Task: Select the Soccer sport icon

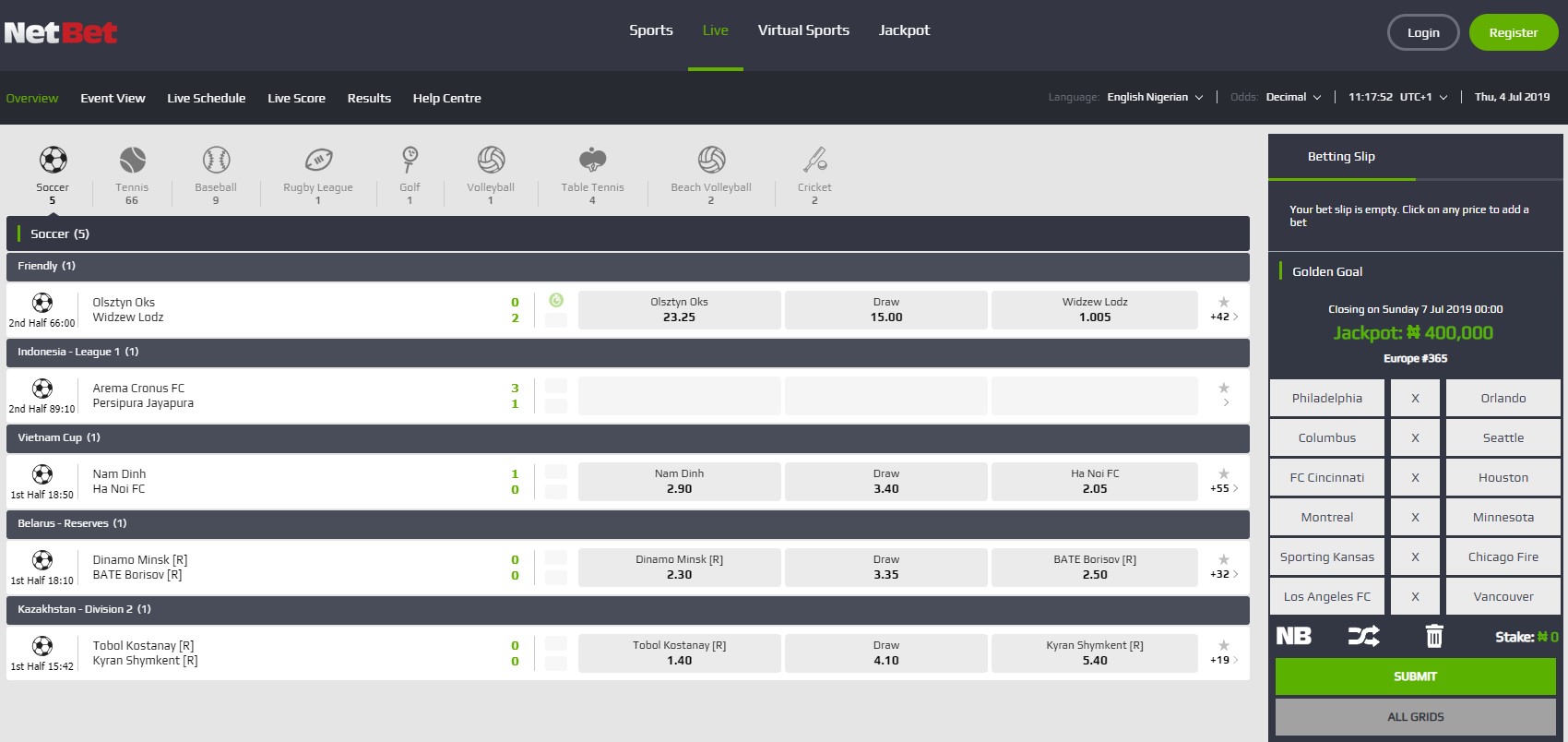Action: 53,161
